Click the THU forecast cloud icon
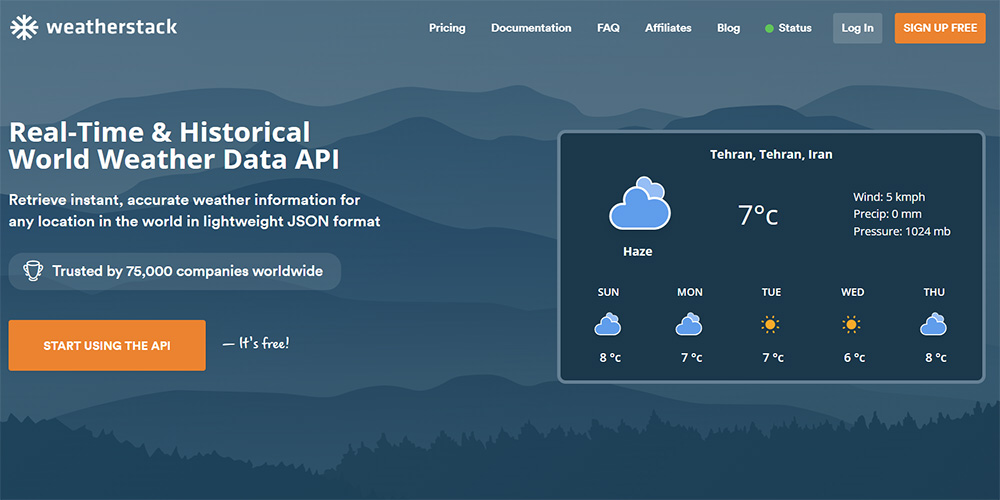Viewport: 1000px width, 500px height. (x=933, y=324)
